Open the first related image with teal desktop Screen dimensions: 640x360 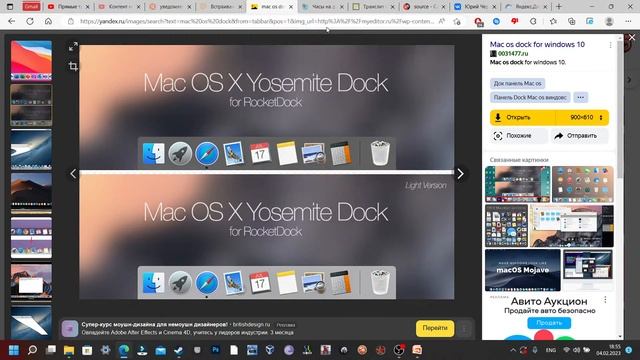click(x=518, y=184)
